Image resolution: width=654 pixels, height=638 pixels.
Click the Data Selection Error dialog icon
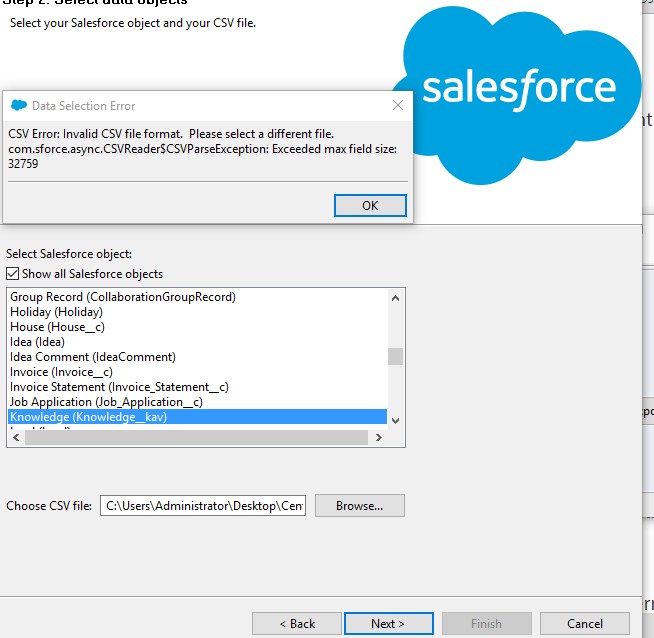pyautogui.click(x=18, y=106)
